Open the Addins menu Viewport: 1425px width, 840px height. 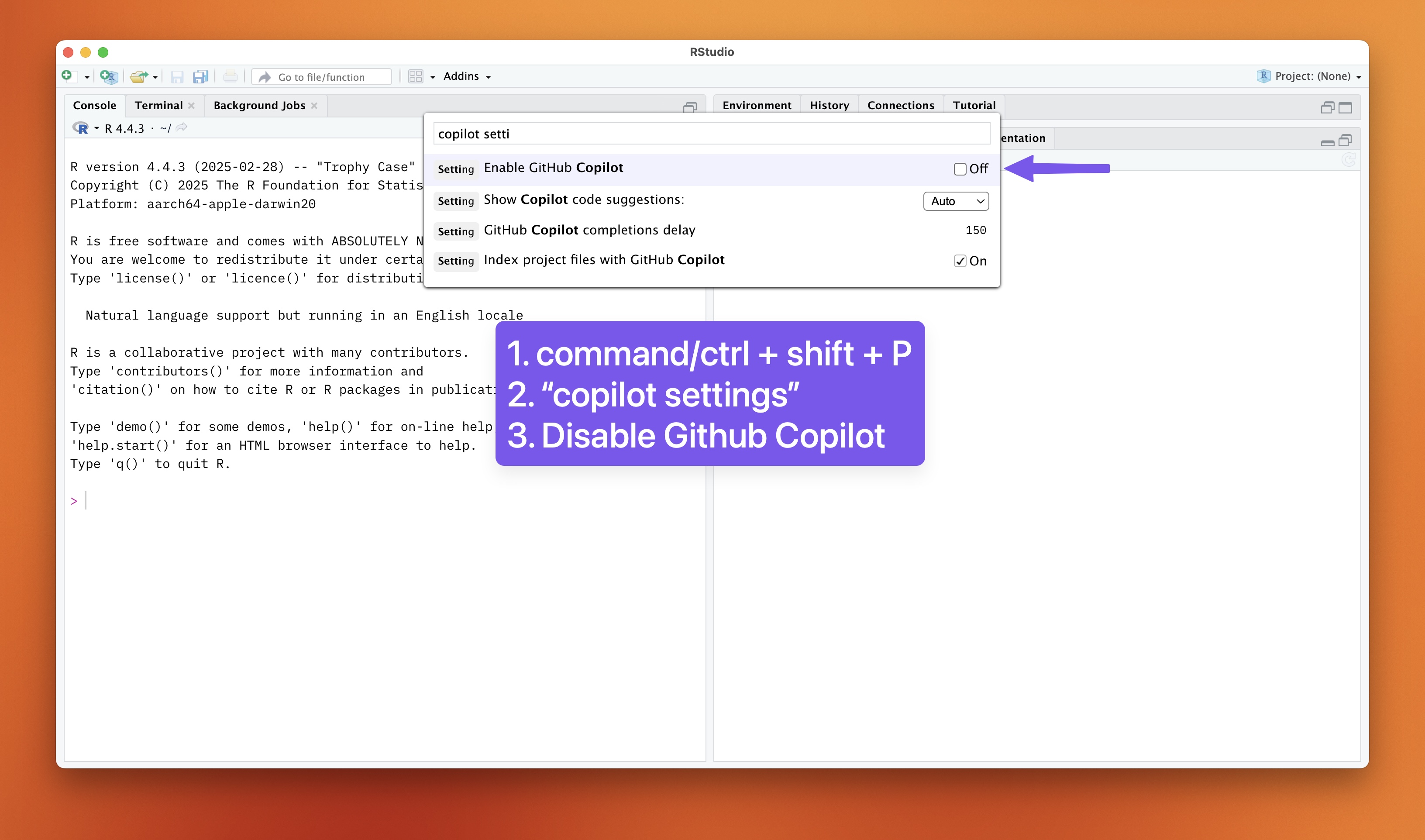coord(467,76)
